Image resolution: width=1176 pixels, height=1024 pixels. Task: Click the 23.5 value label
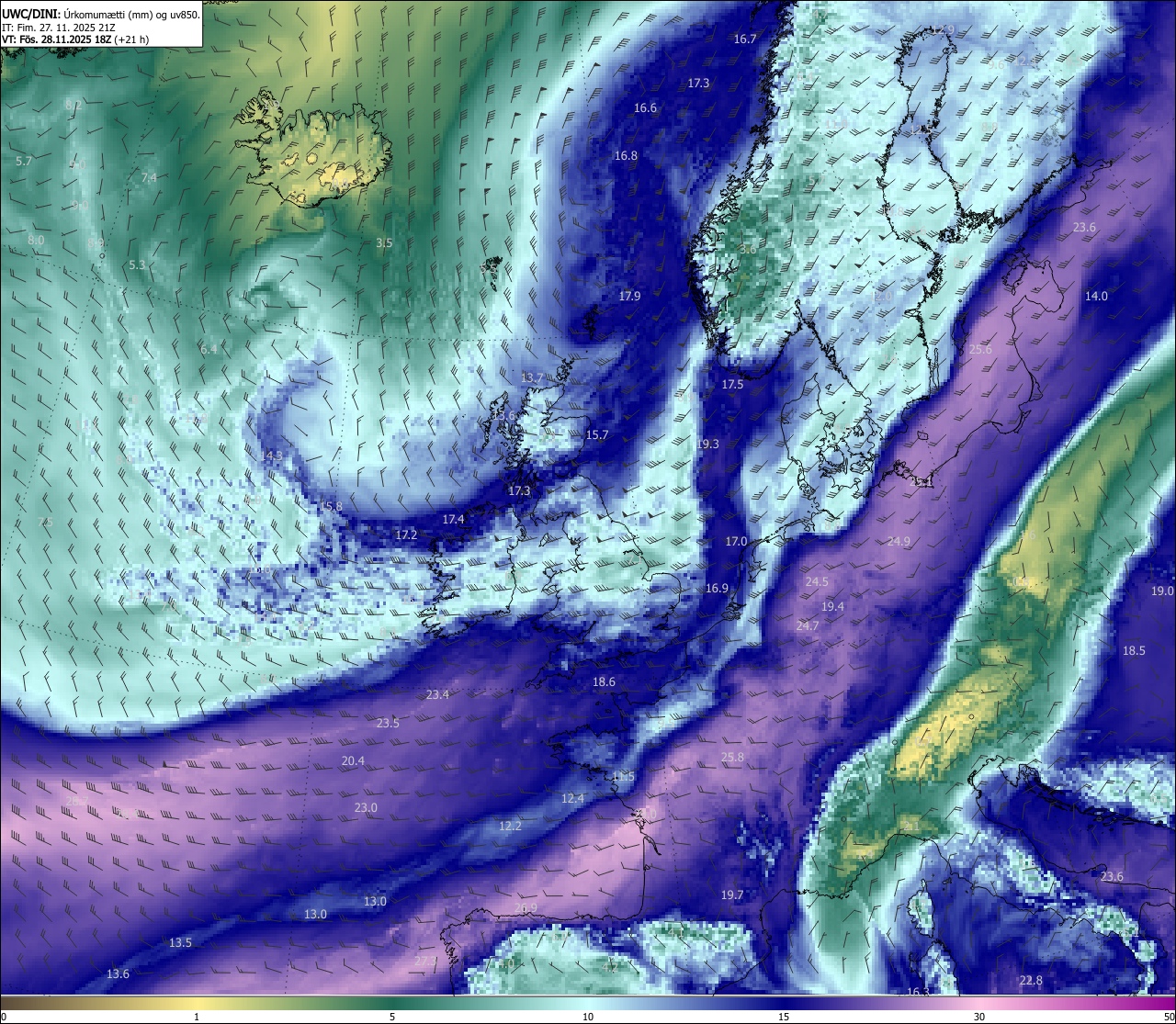(x=388, y=724)
